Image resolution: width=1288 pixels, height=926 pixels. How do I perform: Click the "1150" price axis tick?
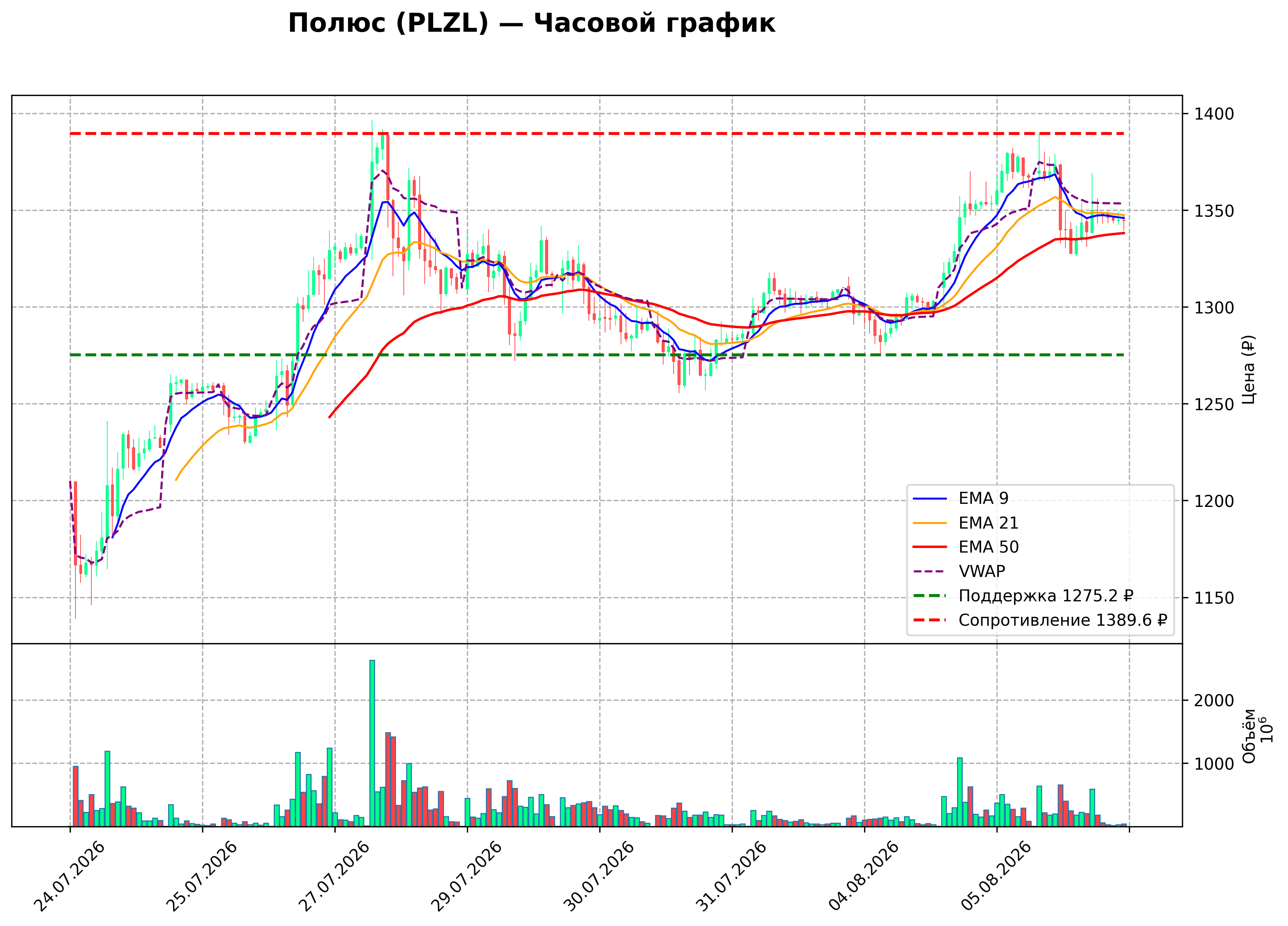click(x=1214, y=598)
